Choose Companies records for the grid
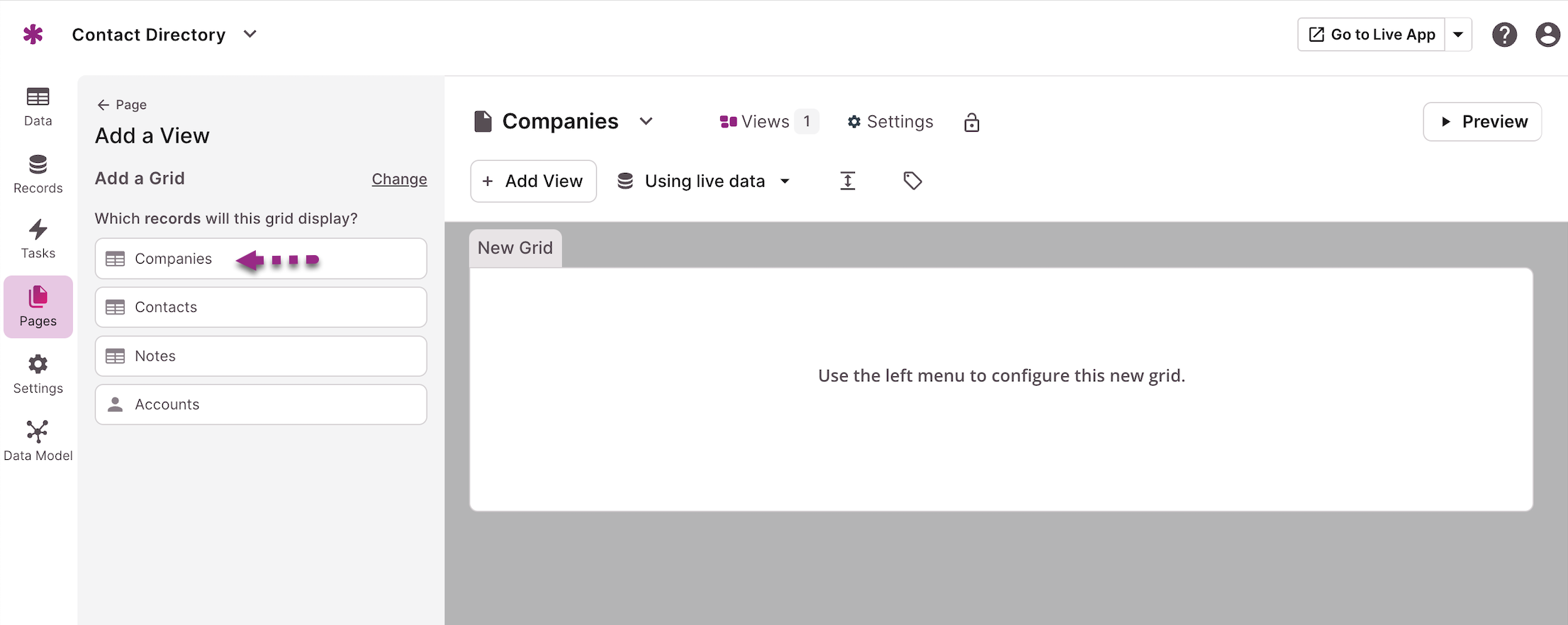Screen dimensions: 1568x625 point(261,259)
